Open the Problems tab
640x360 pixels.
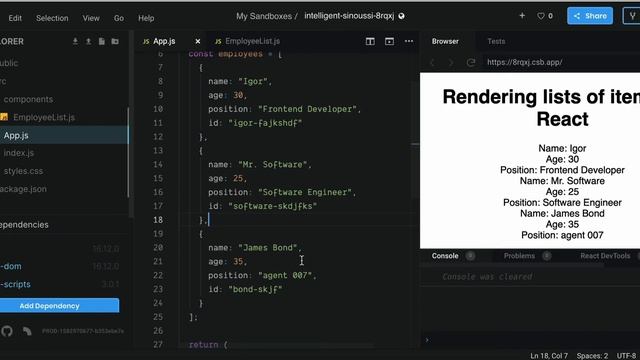click(519, 256)
